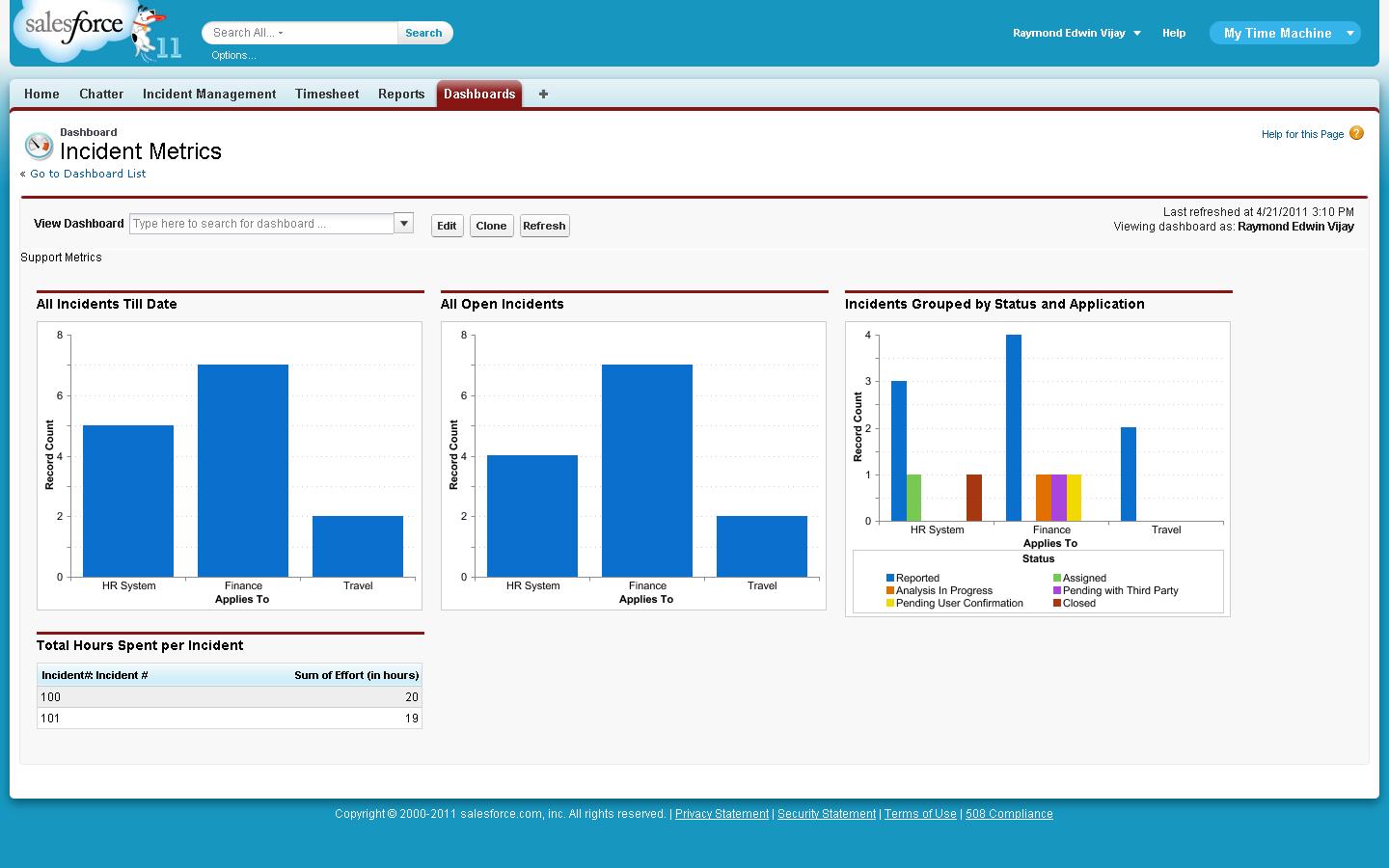Click effort value 20 in table

[x=412, y=697]
